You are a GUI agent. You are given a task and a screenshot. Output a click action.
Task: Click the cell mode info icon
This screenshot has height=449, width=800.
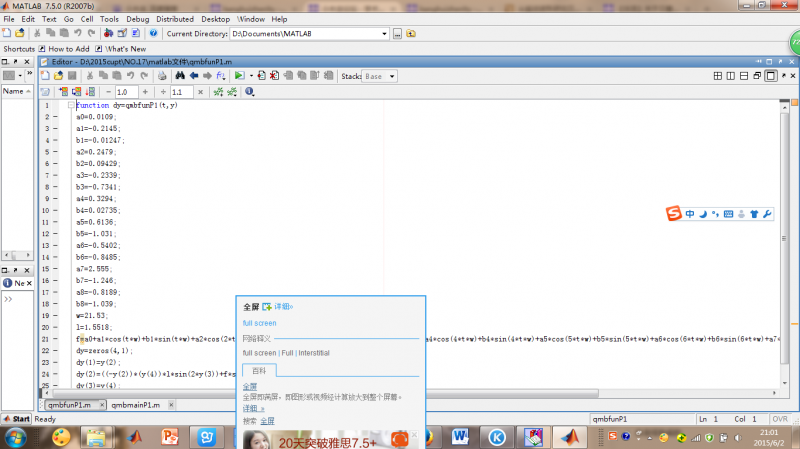click(x=249, y=92)
